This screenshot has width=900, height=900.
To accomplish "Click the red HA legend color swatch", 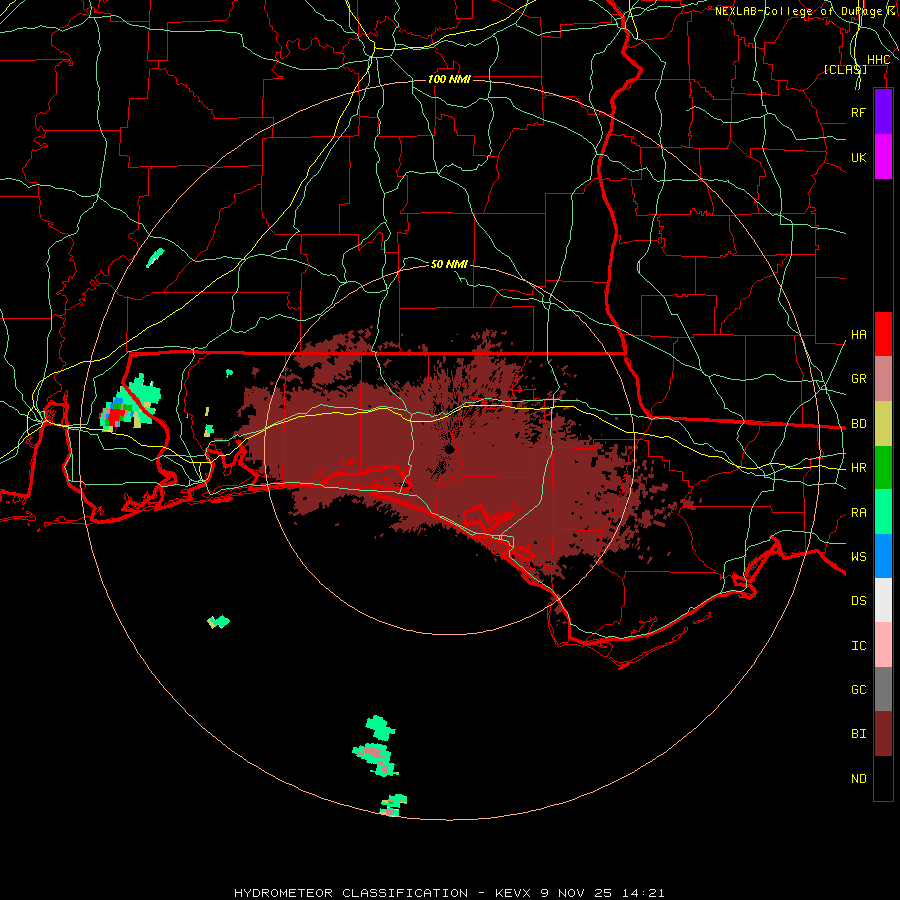I will [x=883, y=334].
